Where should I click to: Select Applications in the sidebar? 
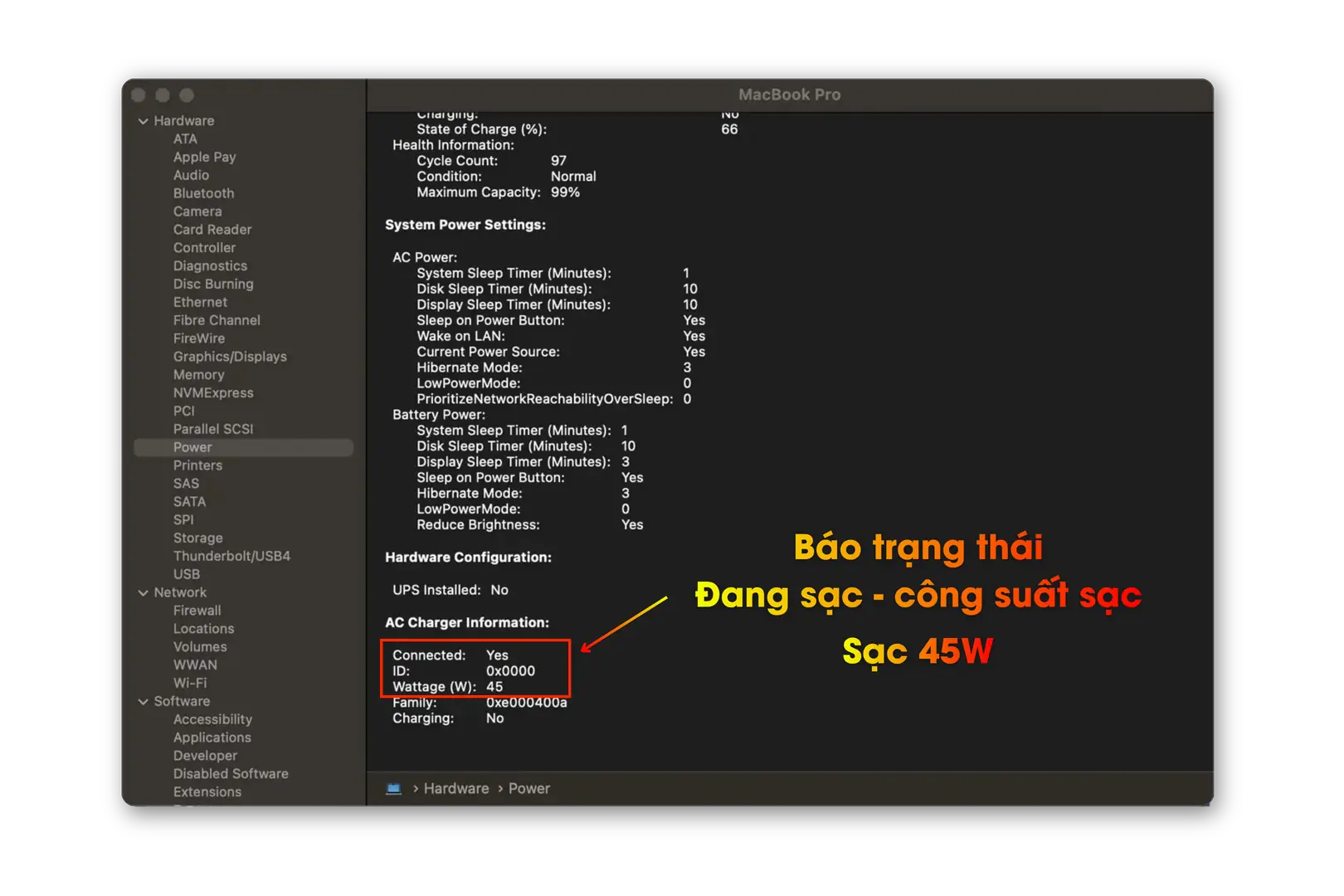tap(212, 738)
